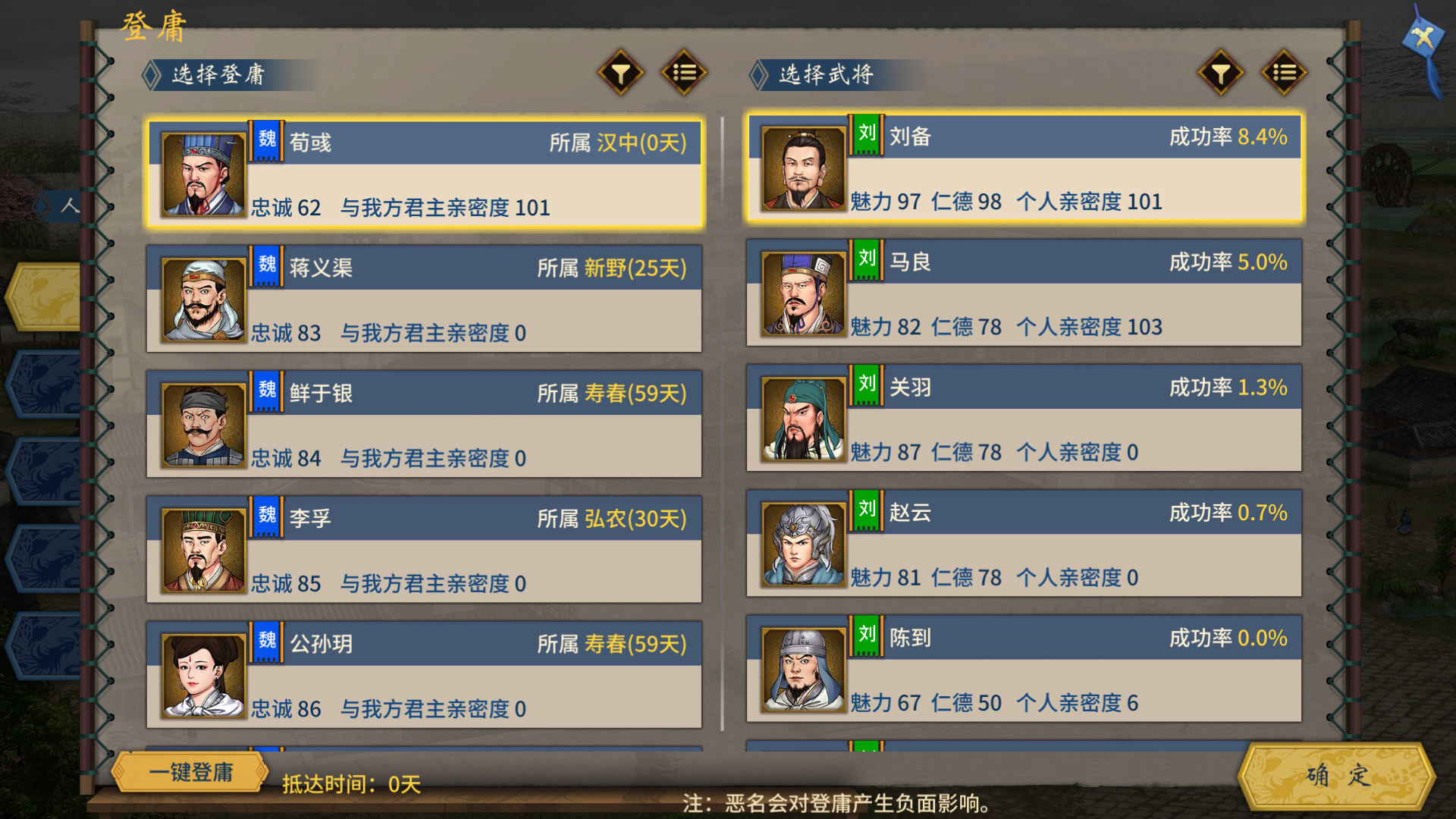Viewport: 1456px width, 819px height.
Task: Select 李孚 from 弘农 as recruit target
Action: point(424,549)
